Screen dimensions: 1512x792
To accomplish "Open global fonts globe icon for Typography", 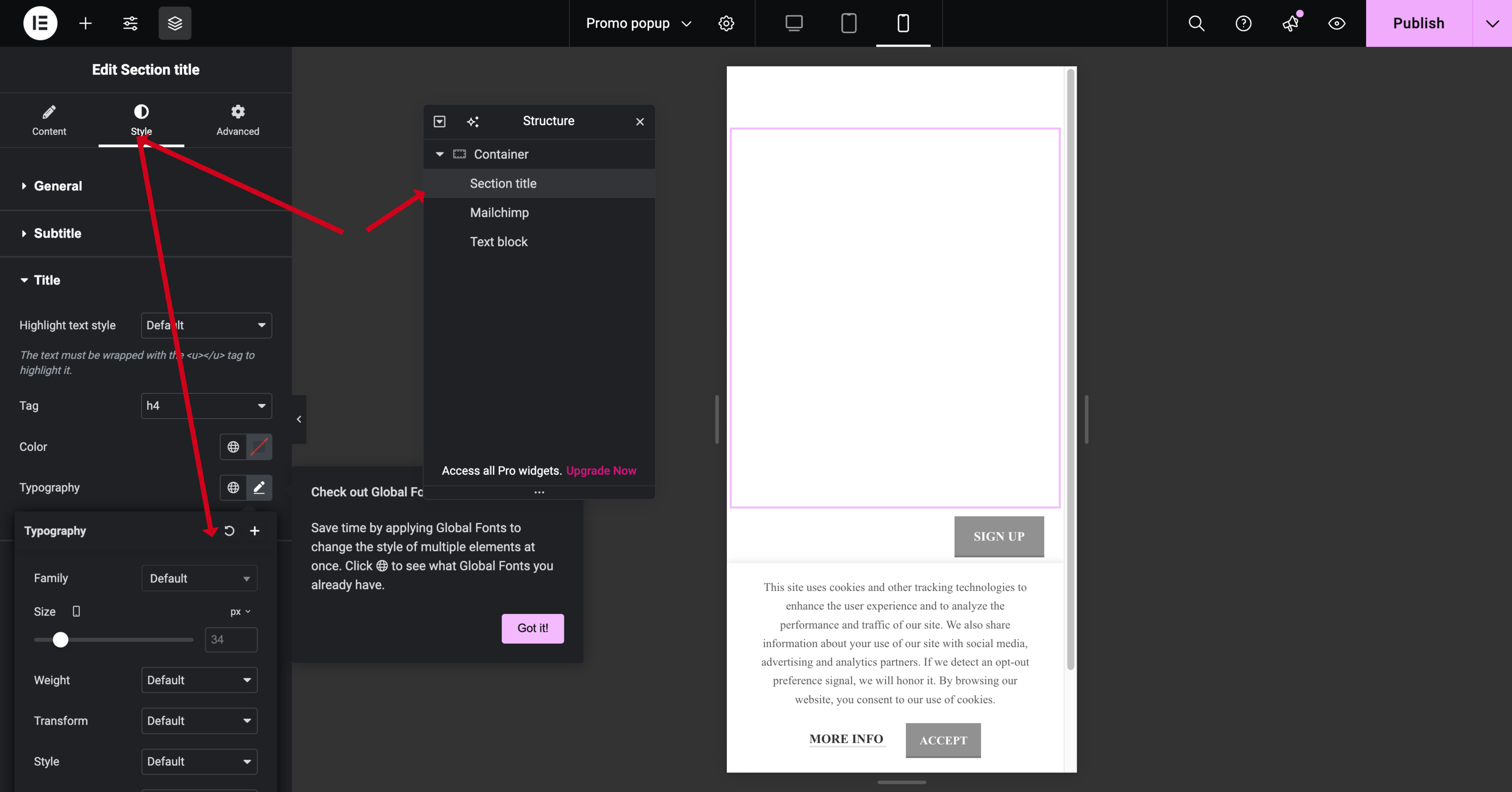I will pos(233,488).
